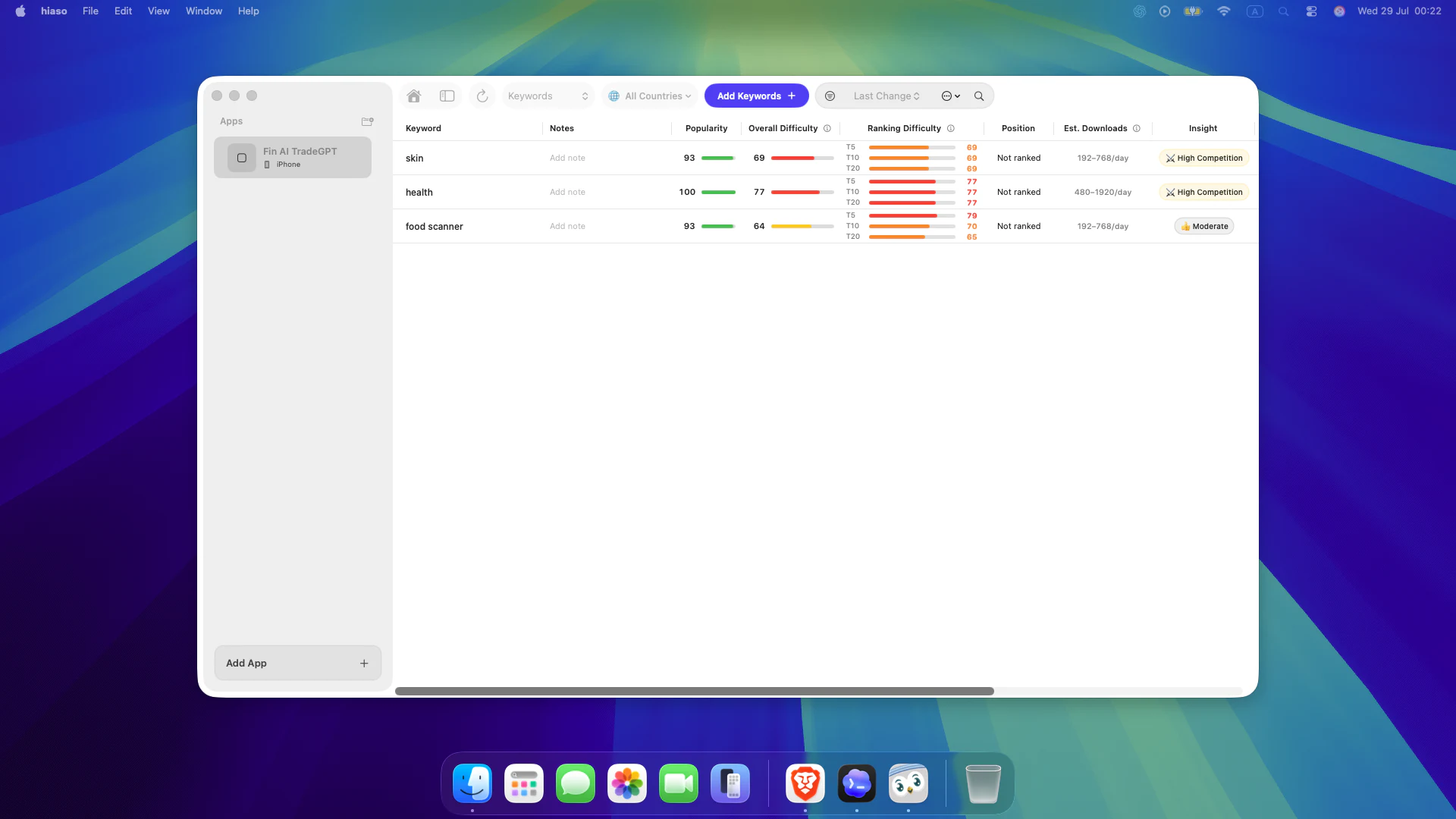Open the terminal cloud app in Dock
This screenshot has height=819, width=1456.
(x=857, y=783)
